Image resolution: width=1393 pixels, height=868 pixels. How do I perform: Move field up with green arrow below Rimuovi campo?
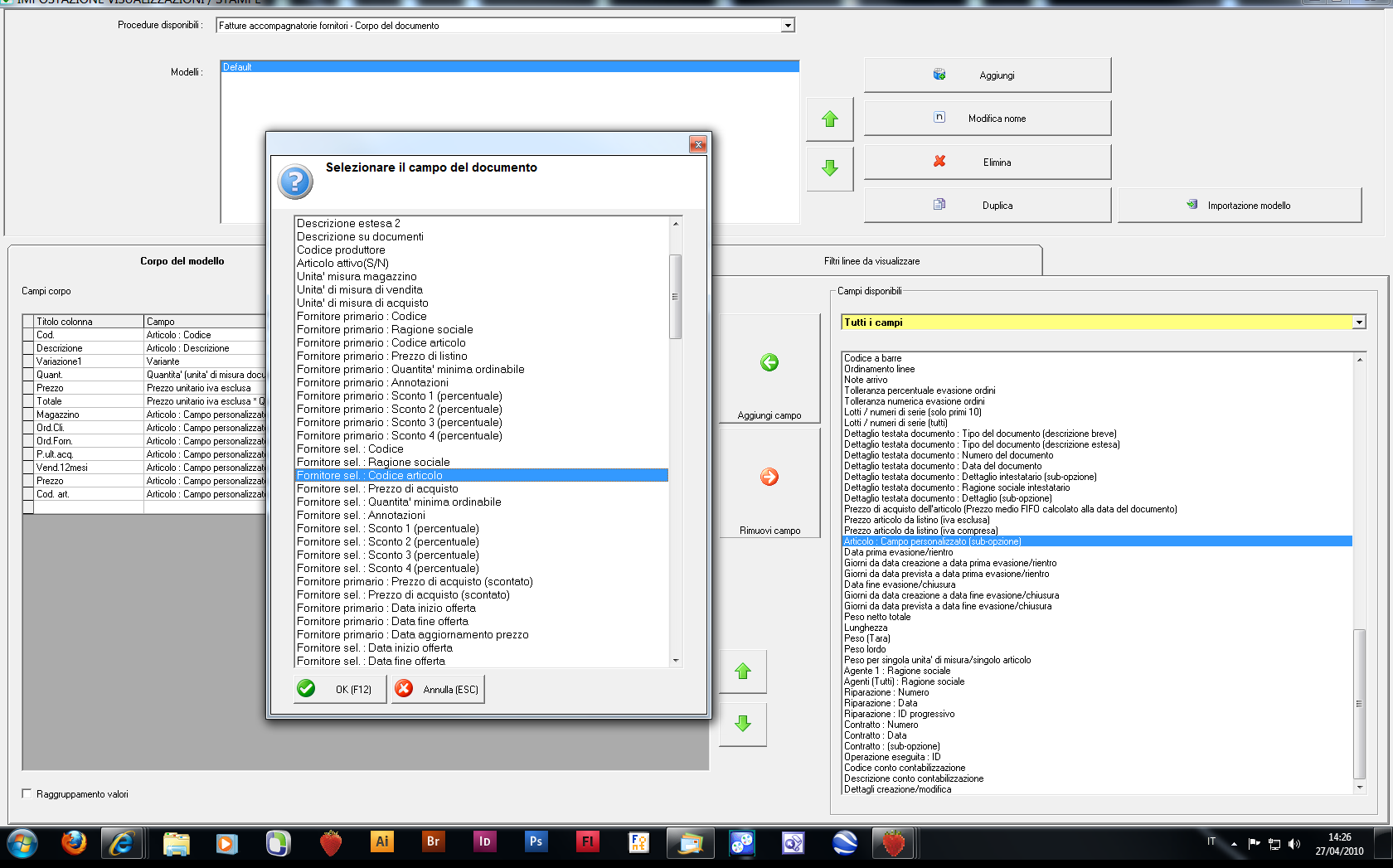coord(743,672)
